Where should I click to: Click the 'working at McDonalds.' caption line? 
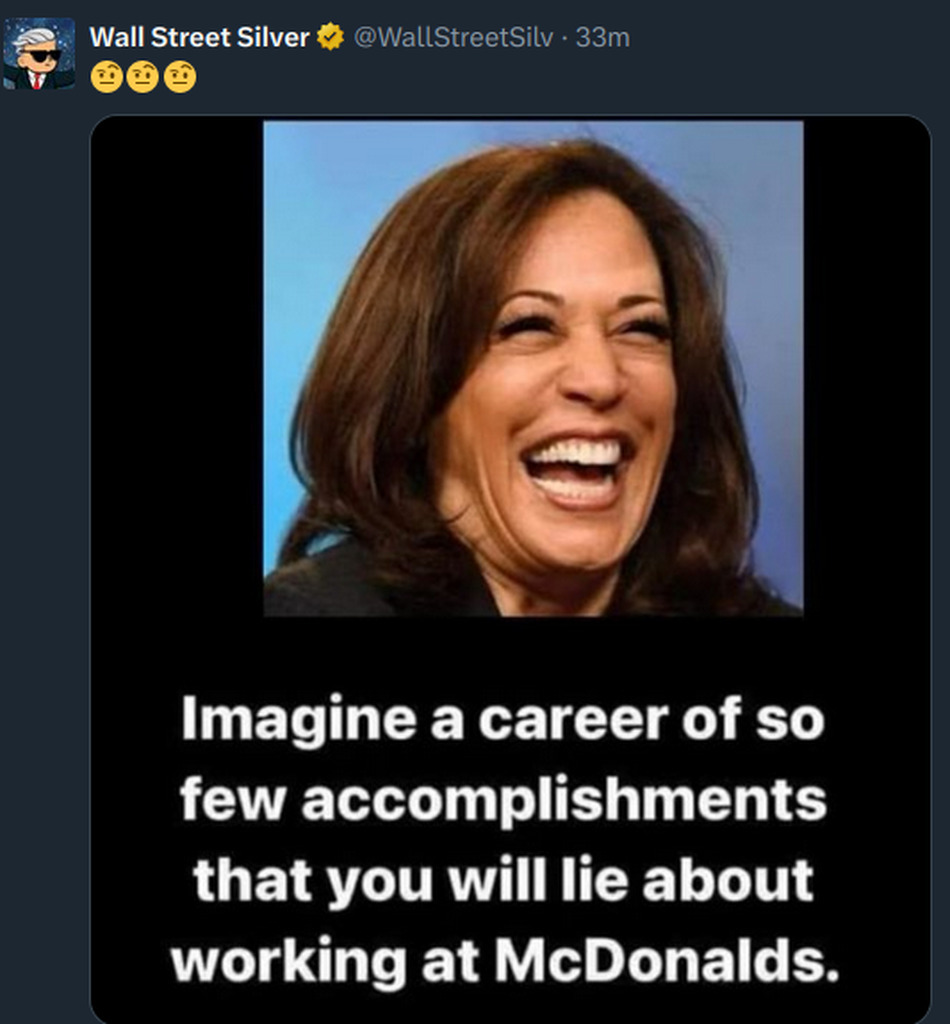(503, 959)
